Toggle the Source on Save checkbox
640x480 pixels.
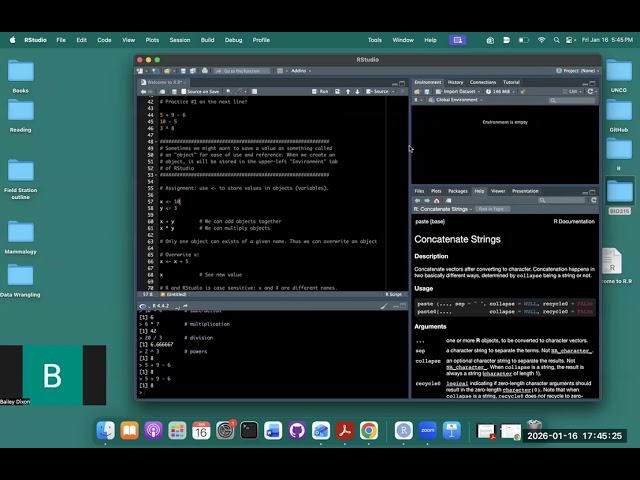[184, 91]
